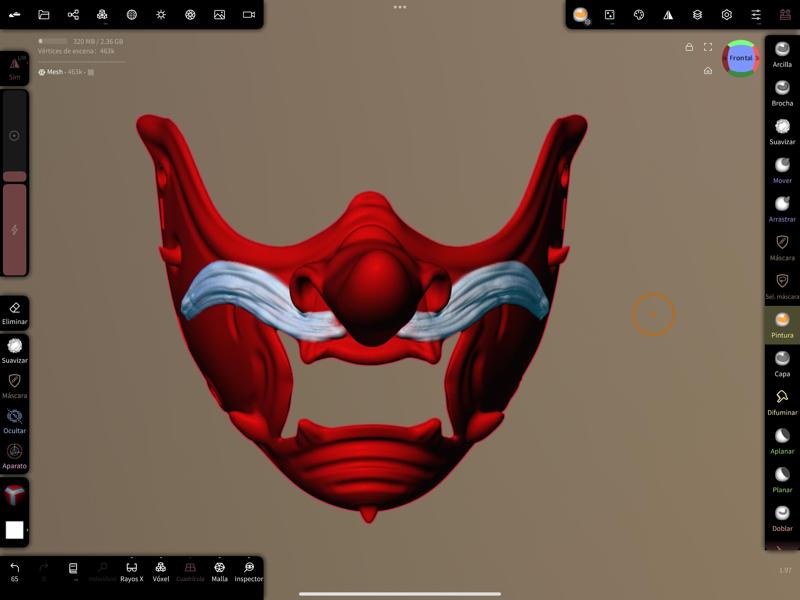Image resolution: width=800 pixels, height=600 pixels.
Task: Select the Mover tool
Action: pos(782,171)
